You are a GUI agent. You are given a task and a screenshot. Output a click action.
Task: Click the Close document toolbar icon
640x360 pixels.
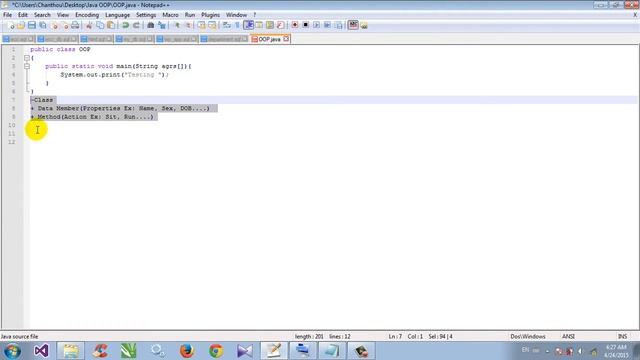coord(54,25)
